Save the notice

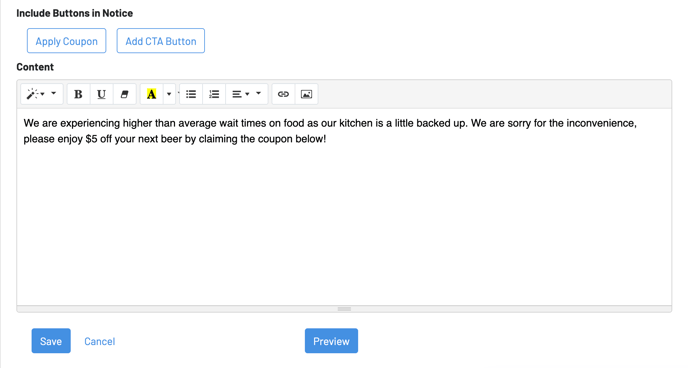pyautogui.click(x=51, y=341)
